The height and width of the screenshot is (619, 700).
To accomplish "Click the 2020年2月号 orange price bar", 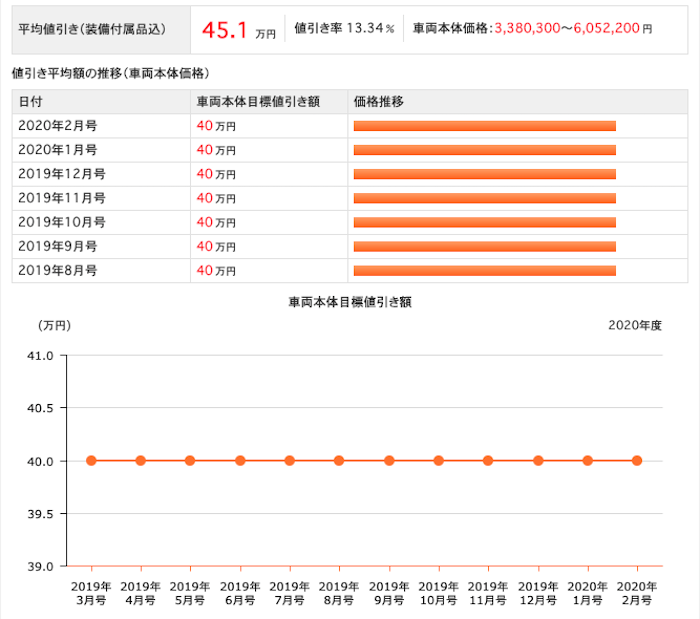I will pyautogui.click(x=485, y=126).
